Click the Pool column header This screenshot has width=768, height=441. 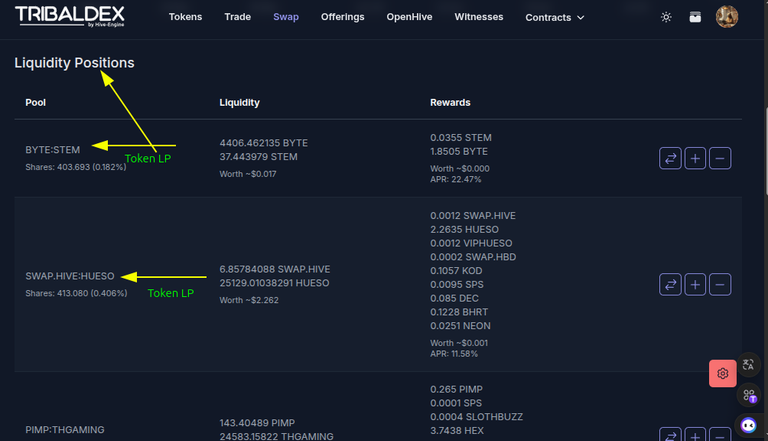pyautogui.click(x=35, y=102)
